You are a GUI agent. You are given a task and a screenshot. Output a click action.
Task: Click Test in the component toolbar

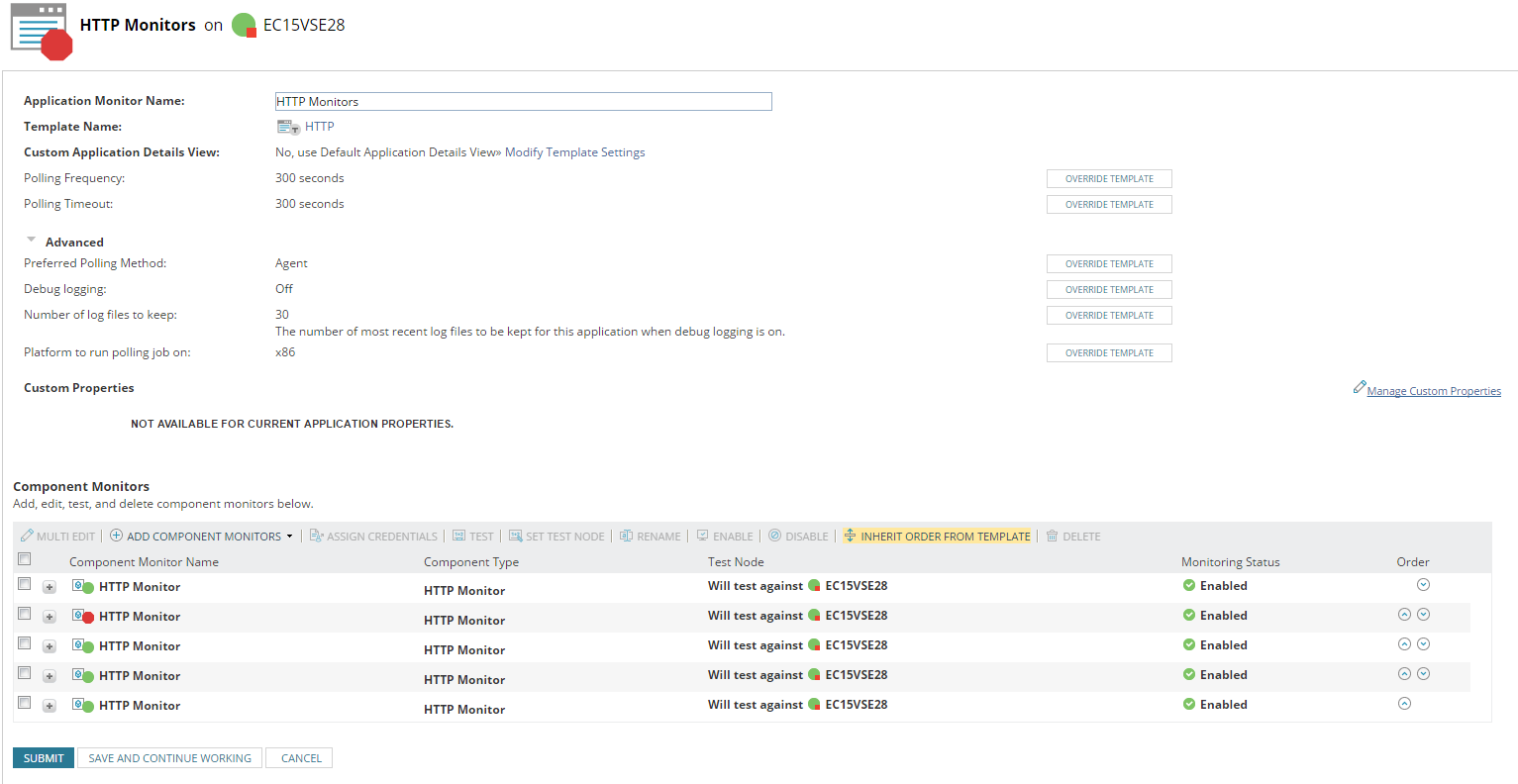[473, 537]
